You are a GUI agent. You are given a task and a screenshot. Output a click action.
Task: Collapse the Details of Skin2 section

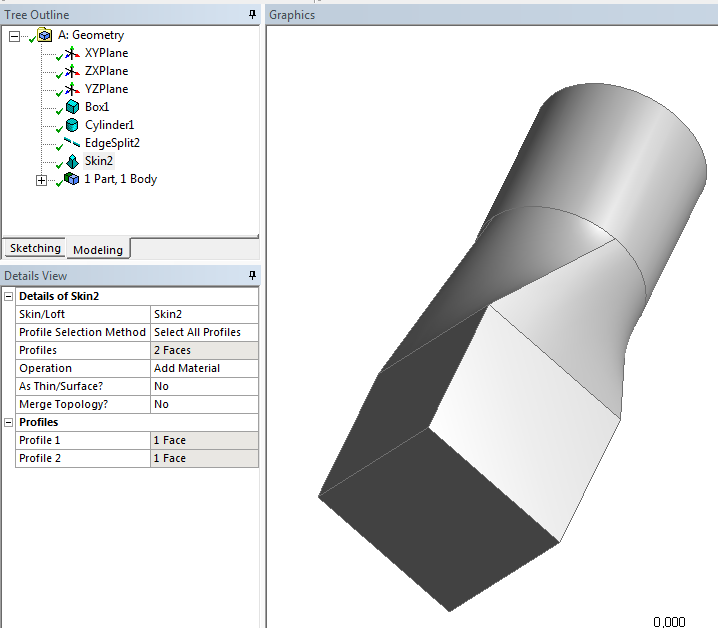click(x=8, y=296)
